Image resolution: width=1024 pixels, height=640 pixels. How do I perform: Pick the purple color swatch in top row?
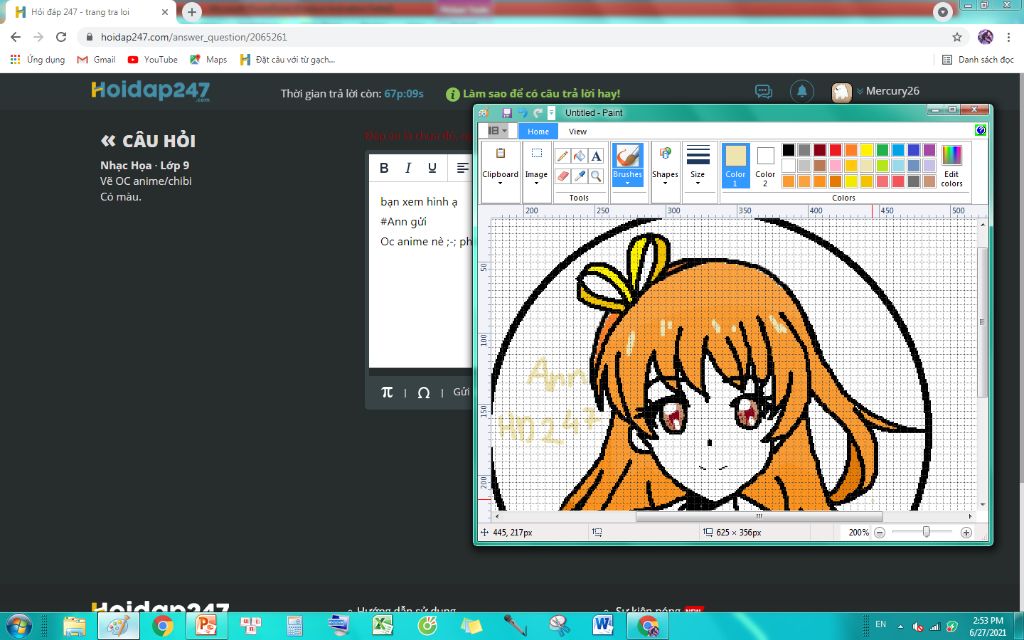929,150
